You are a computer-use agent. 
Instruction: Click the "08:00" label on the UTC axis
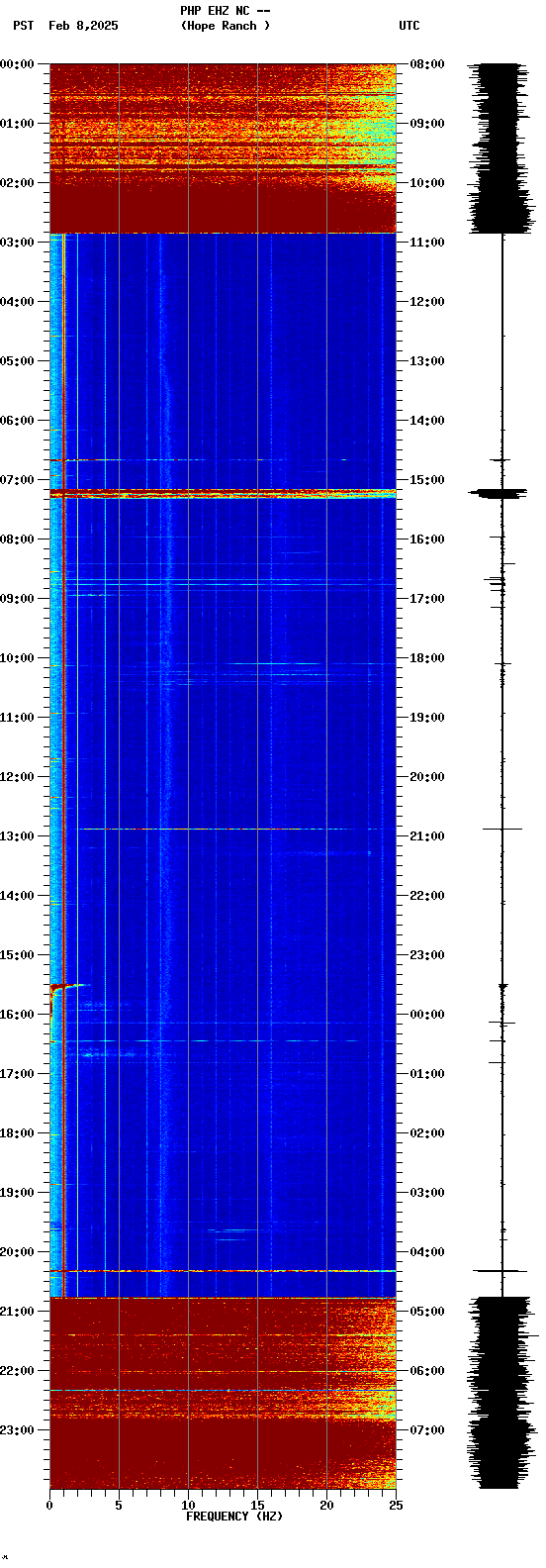point(427,64)
